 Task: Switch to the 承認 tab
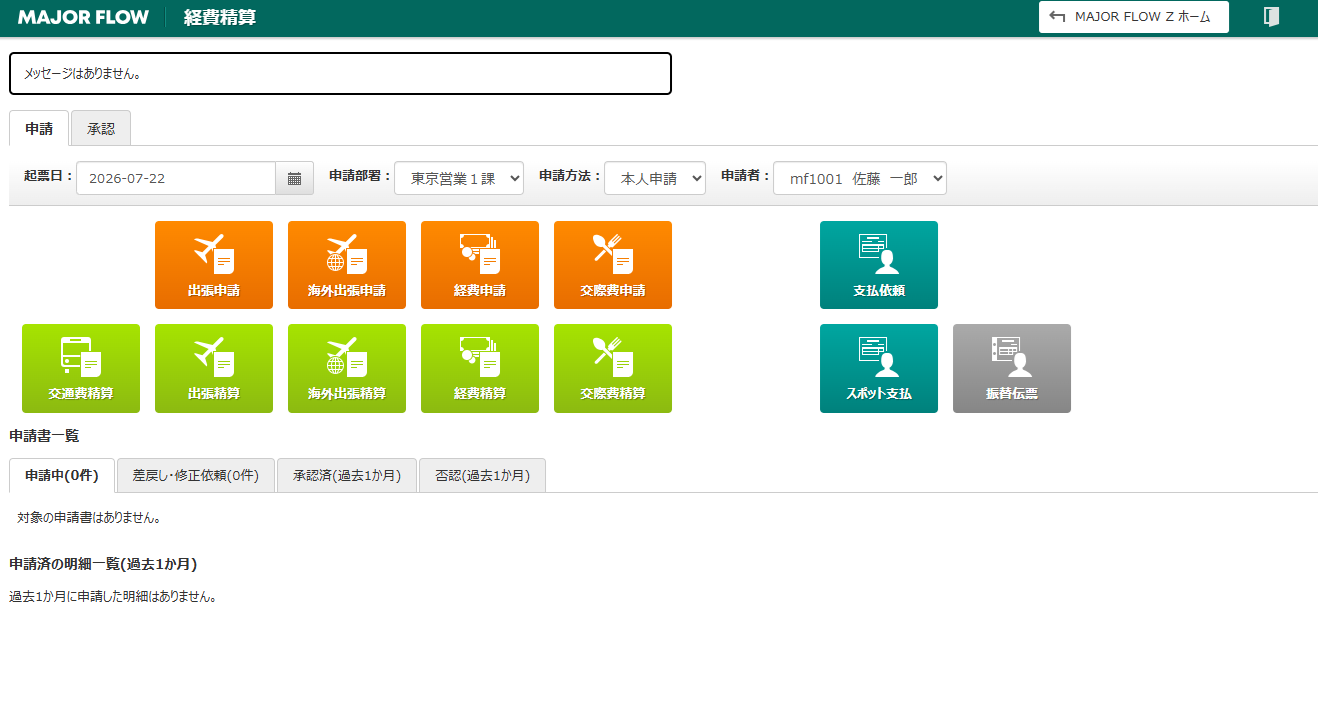coord(101,128)
